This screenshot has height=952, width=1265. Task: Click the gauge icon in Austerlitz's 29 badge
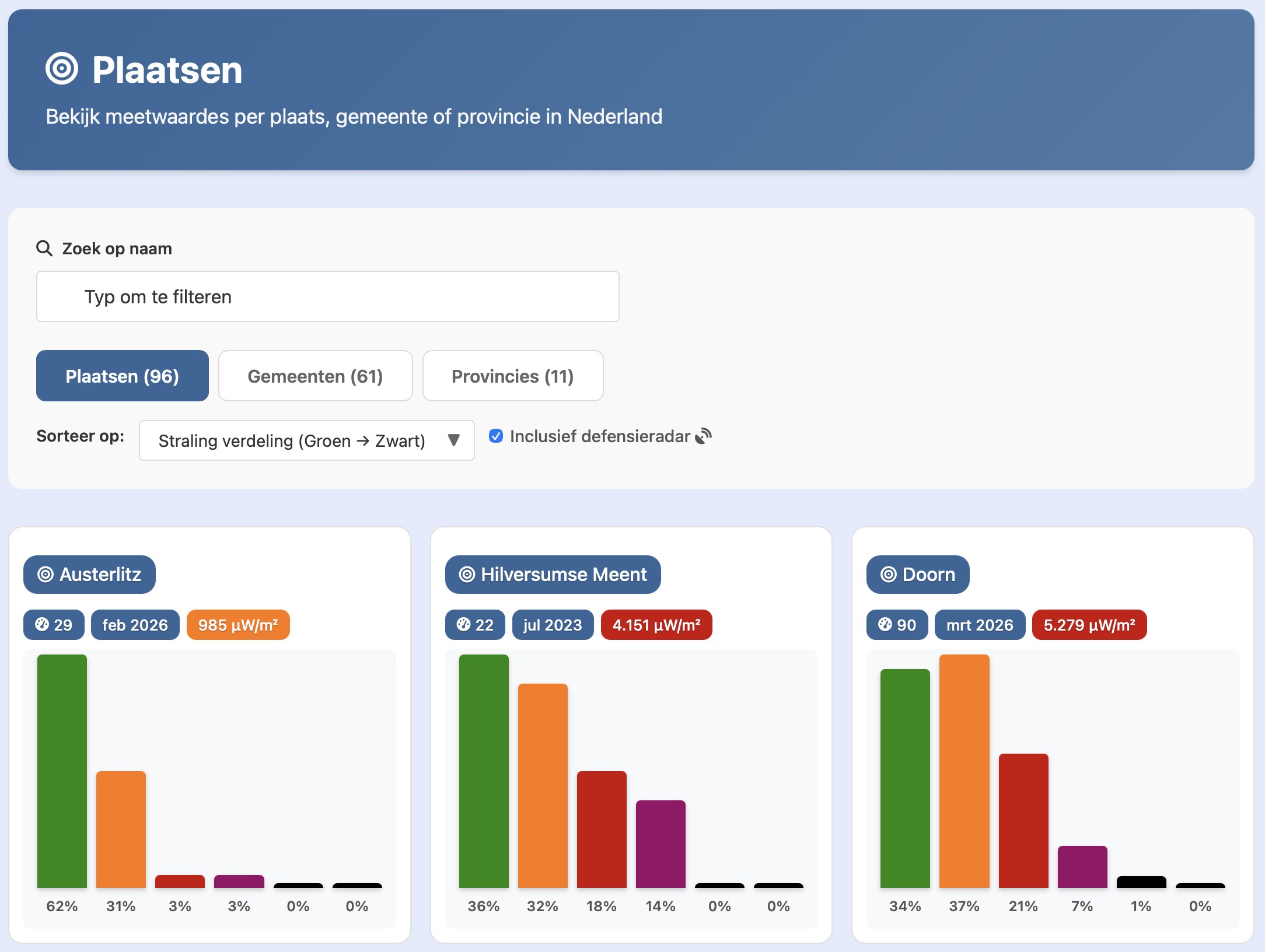tap(42, 625)
